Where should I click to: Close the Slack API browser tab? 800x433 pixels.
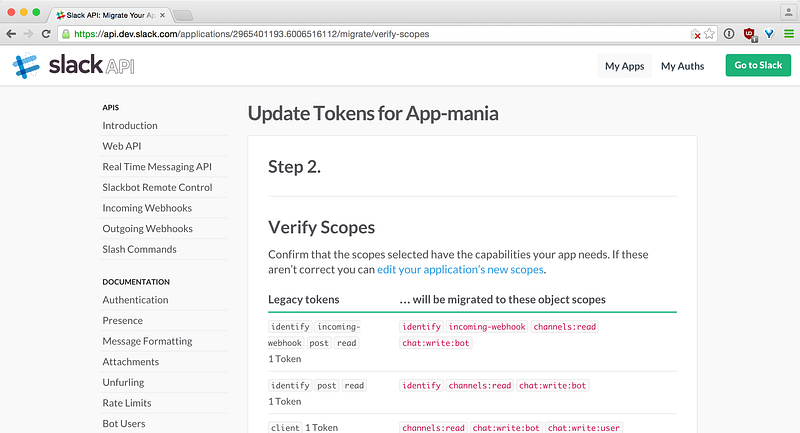point(162,15)
